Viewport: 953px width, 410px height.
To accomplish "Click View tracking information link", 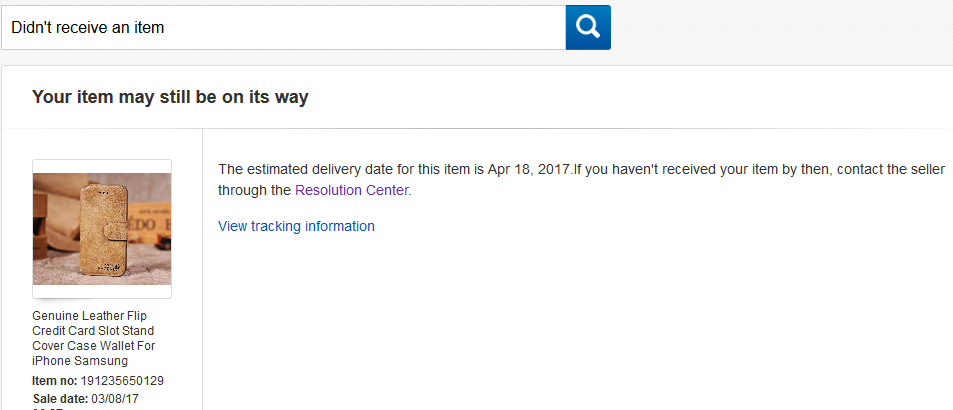I will (x=296, y=226).
